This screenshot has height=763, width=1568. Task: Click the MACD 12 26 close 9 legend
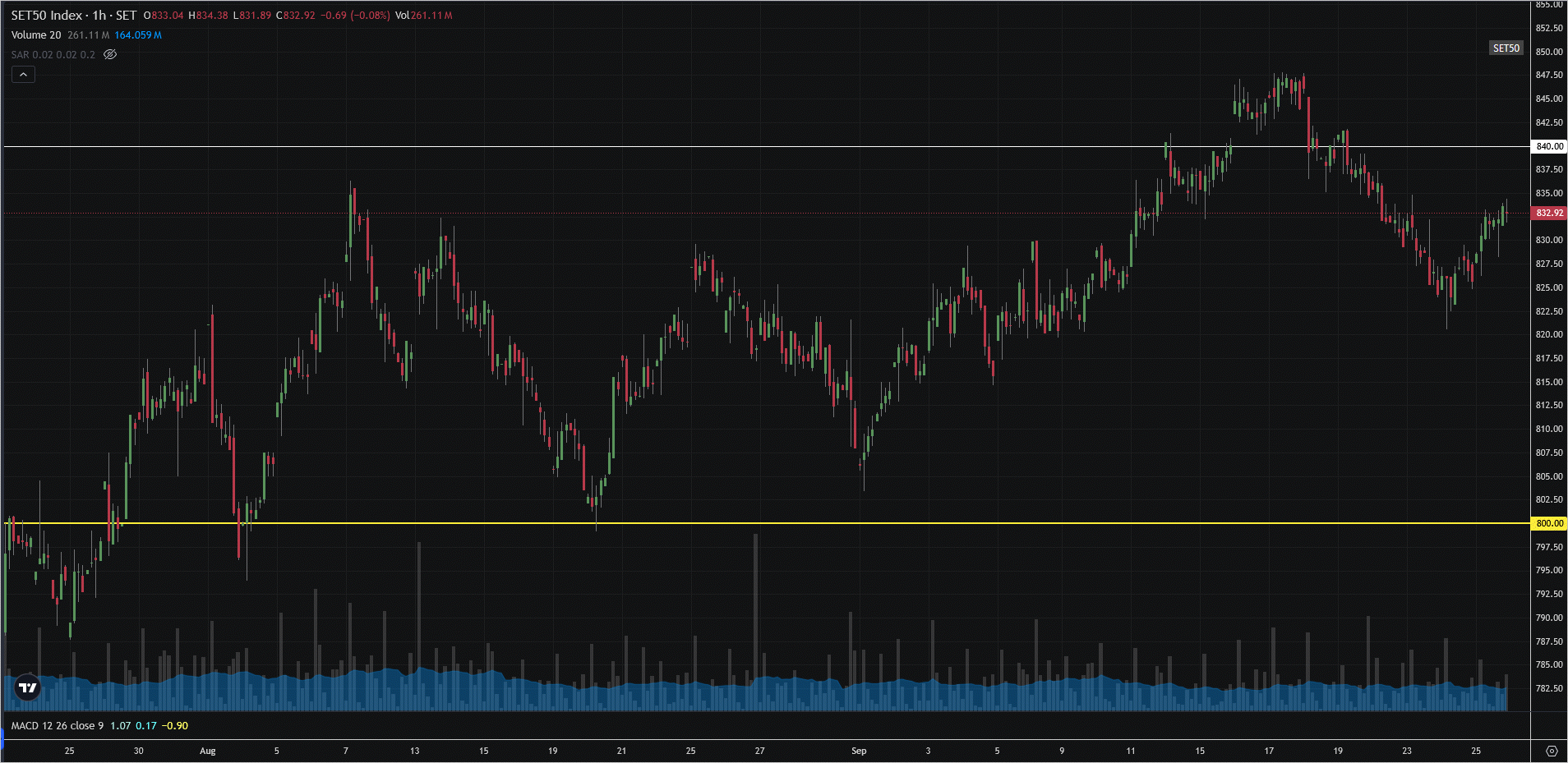(x=58, y=726)
